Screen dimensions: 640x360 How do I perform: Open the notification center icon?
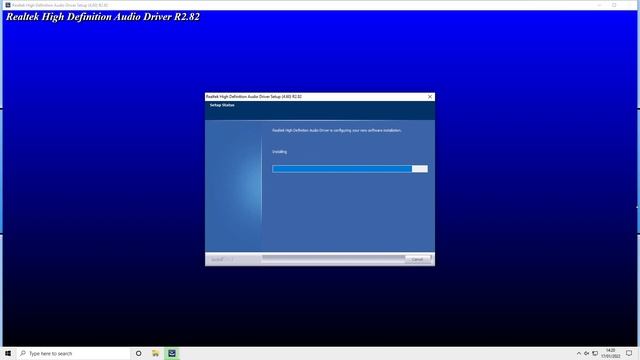coord(629,353)
